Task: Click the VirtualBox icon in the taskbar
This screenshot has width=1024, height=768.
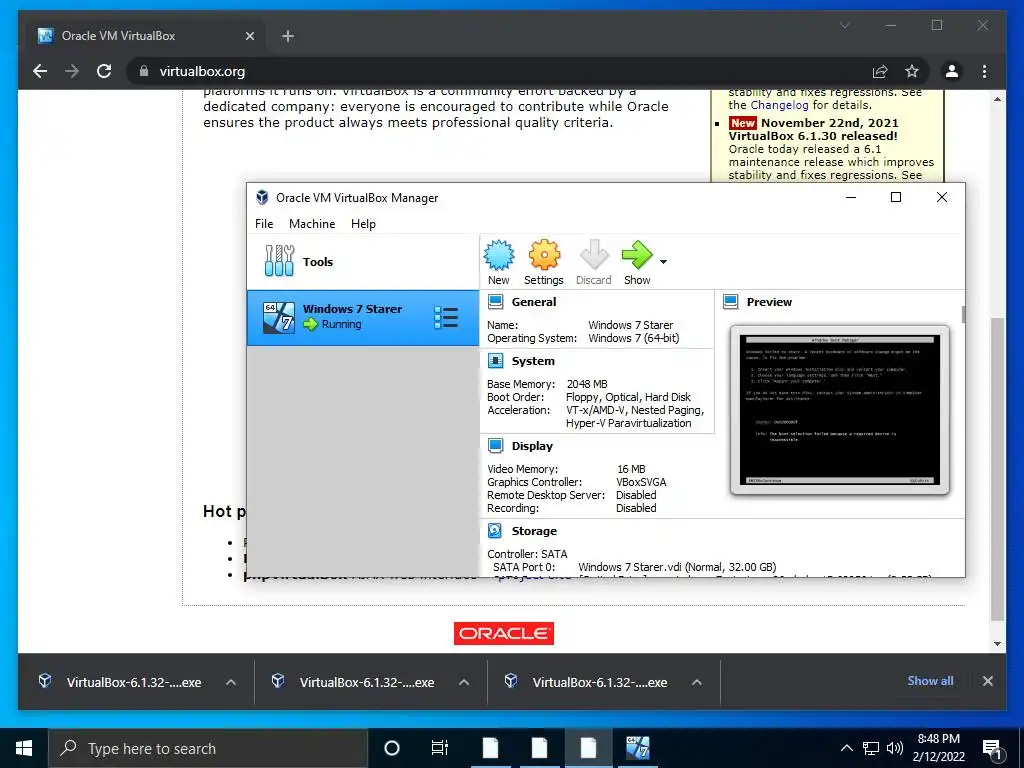Action: [637, 748]
